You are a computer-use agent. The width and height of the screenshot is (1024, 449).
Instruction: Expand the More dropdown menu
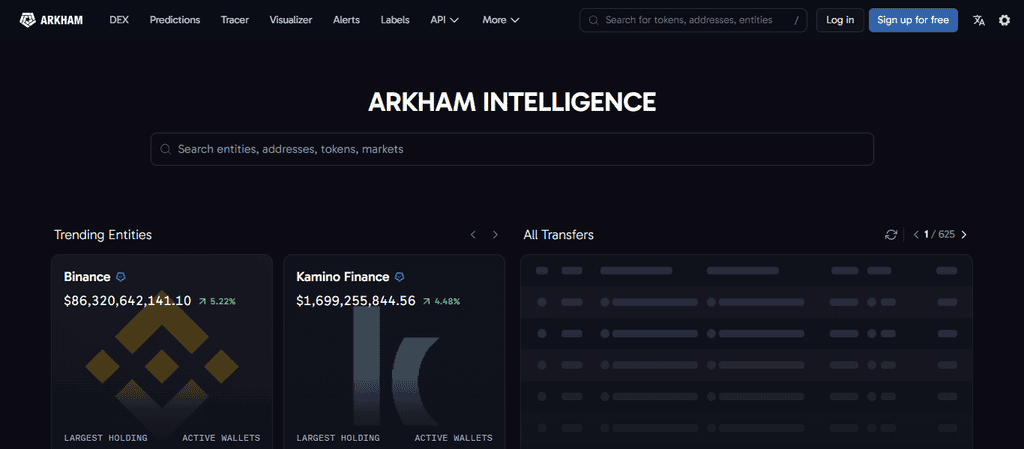[501, 20]
